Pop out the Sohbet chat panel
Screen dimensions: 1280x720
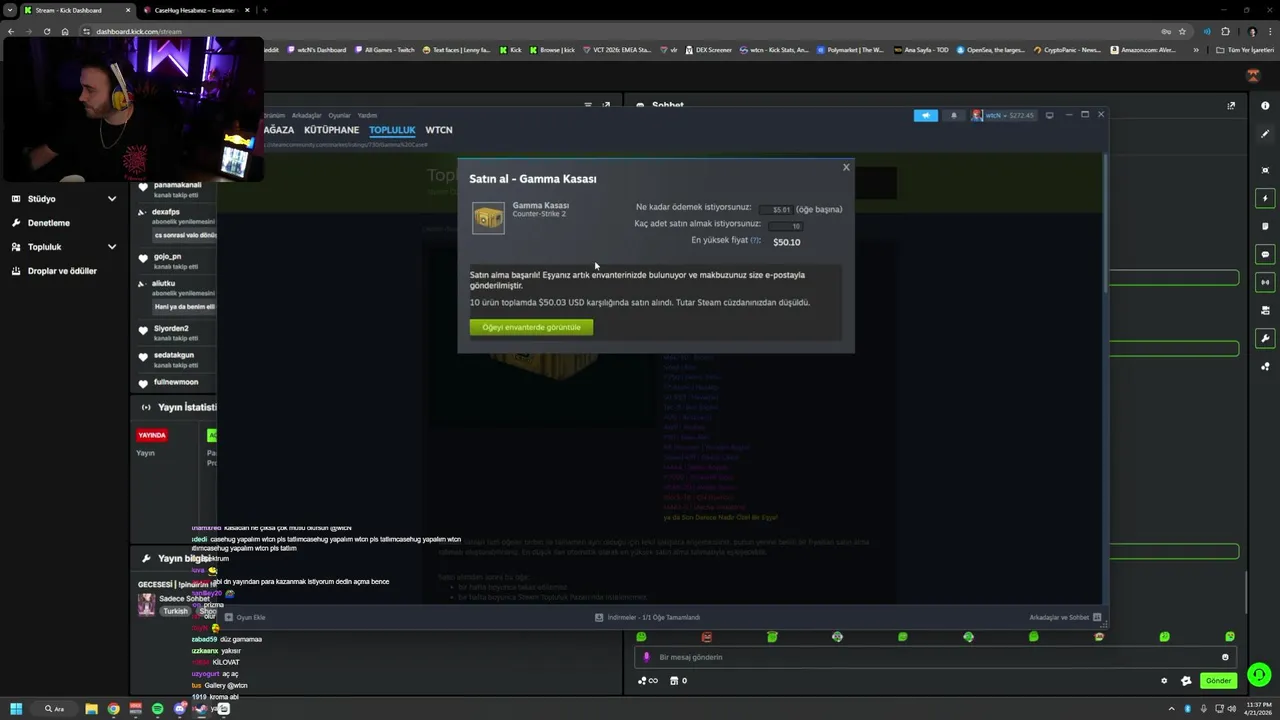click(1231, 105)
